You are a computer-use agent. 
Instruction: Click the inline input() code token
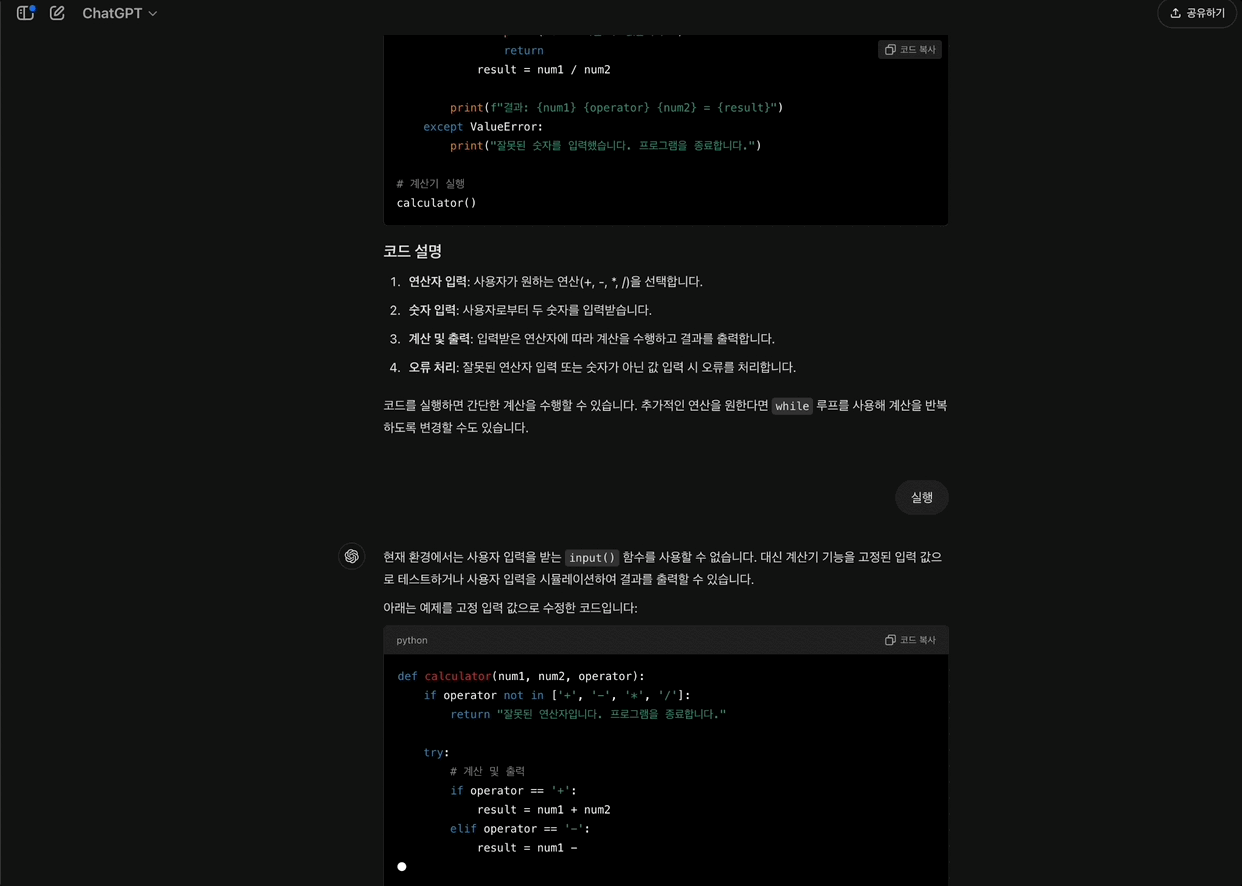tap(592, 558)
